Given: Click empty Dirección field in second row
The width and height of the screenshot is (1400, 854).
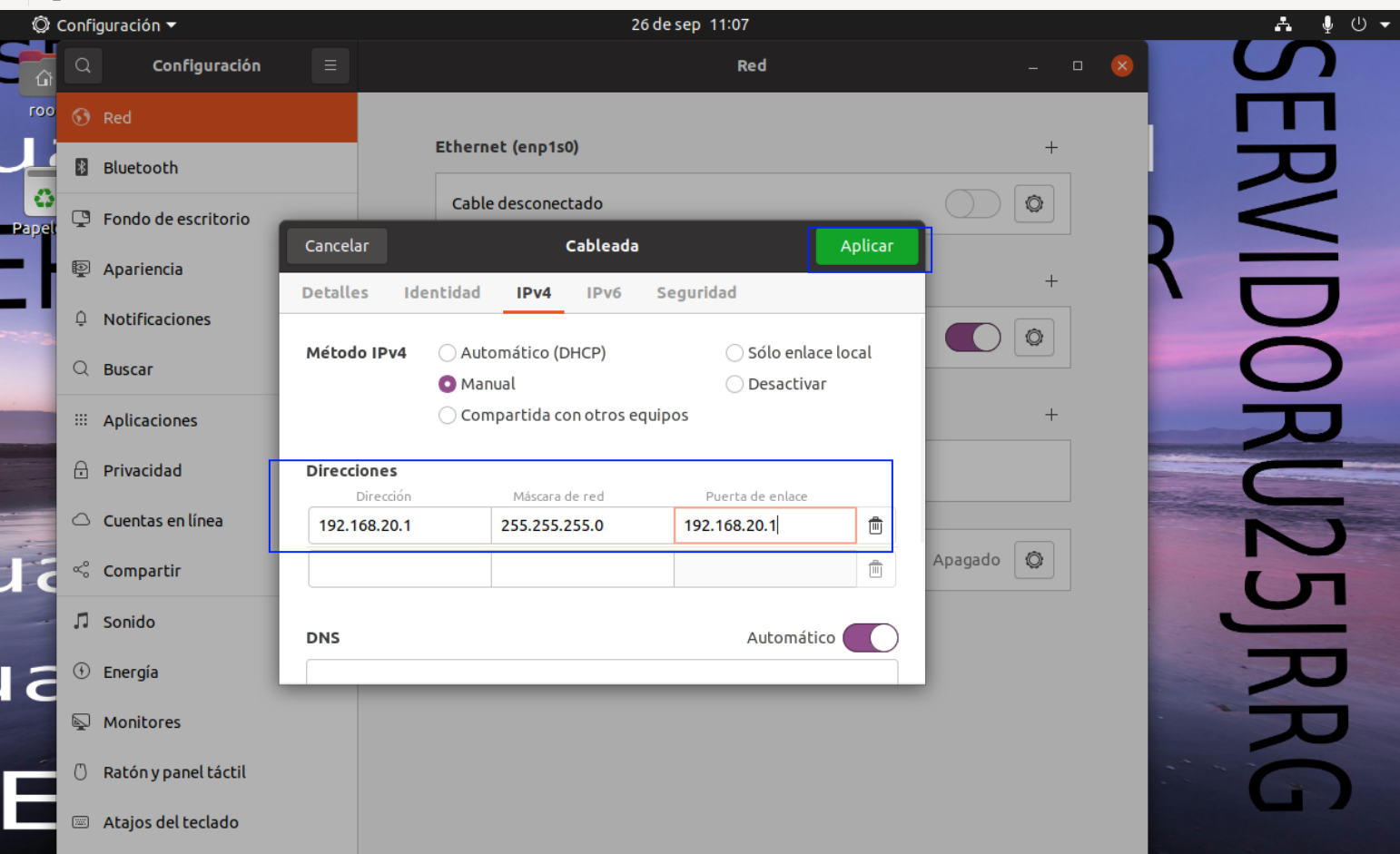Looking at the screenshot, I should 399,569.
